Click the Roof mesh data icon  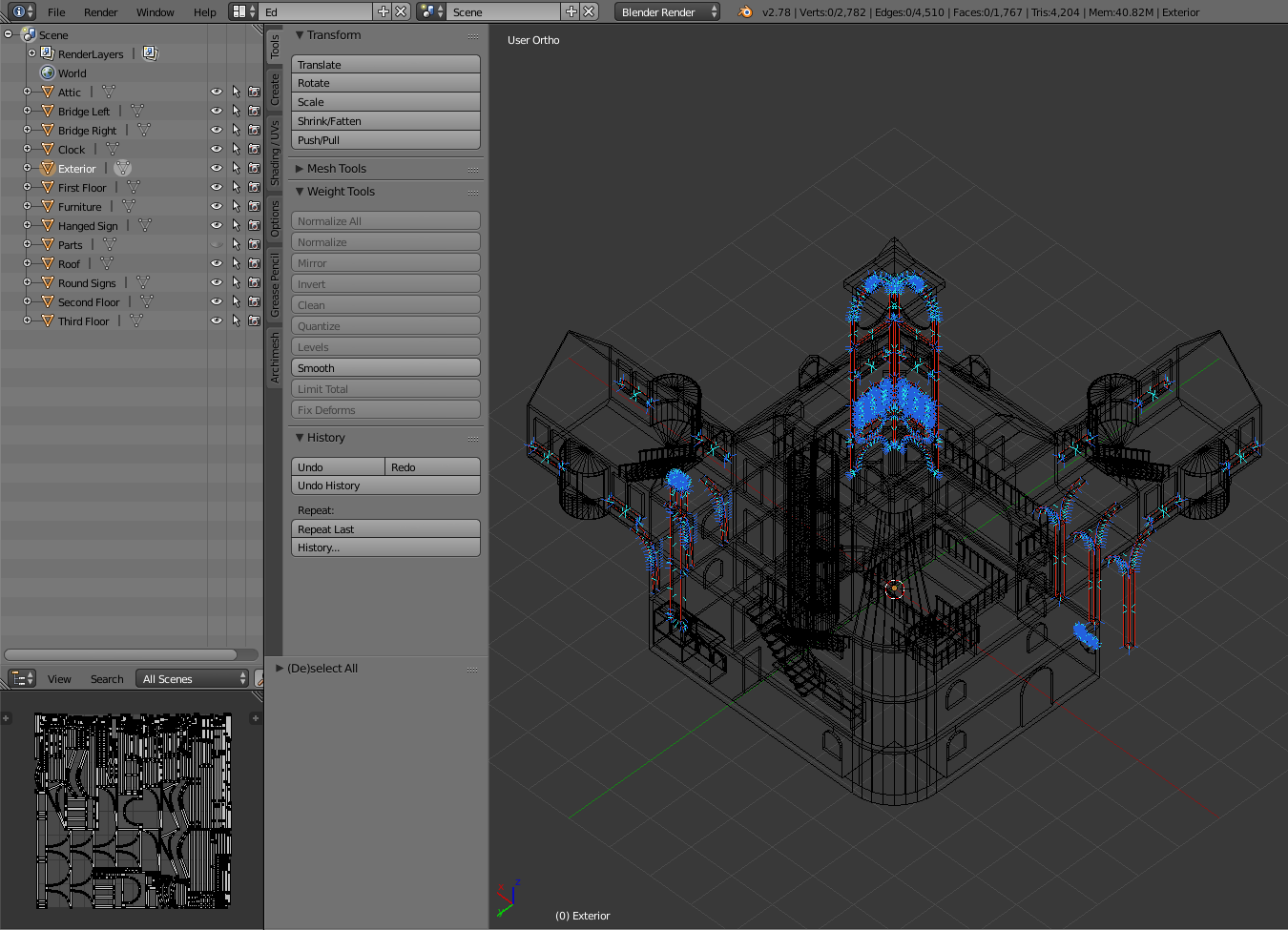click(106, 264)
